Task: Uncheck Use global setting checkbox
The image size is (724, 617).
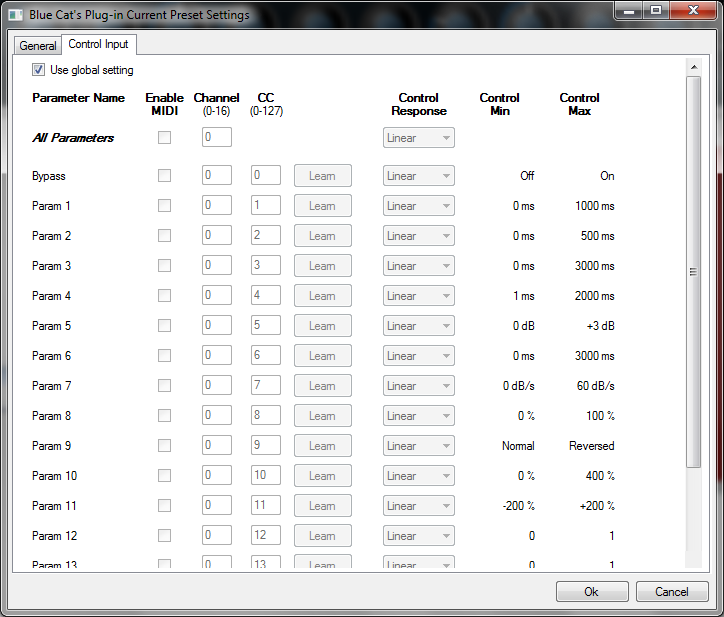Action: [38, 70]
